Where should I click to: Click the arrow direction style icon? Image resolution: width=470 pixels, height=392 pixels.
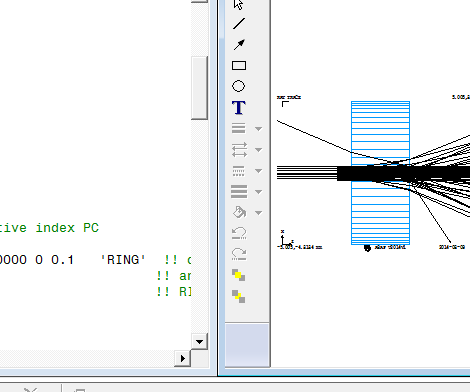239,150
